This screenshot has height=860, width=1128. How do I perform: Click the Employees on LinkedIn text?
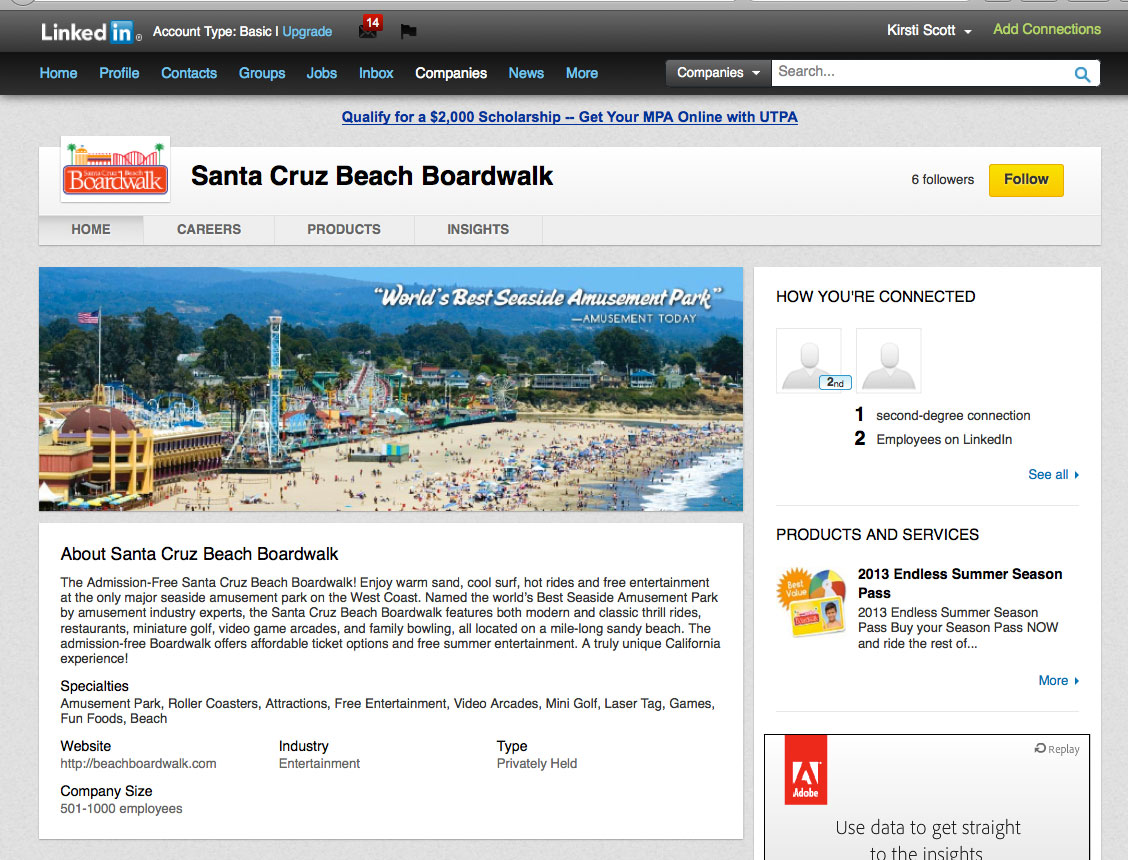pyautogui.click(x=944, y=439)
